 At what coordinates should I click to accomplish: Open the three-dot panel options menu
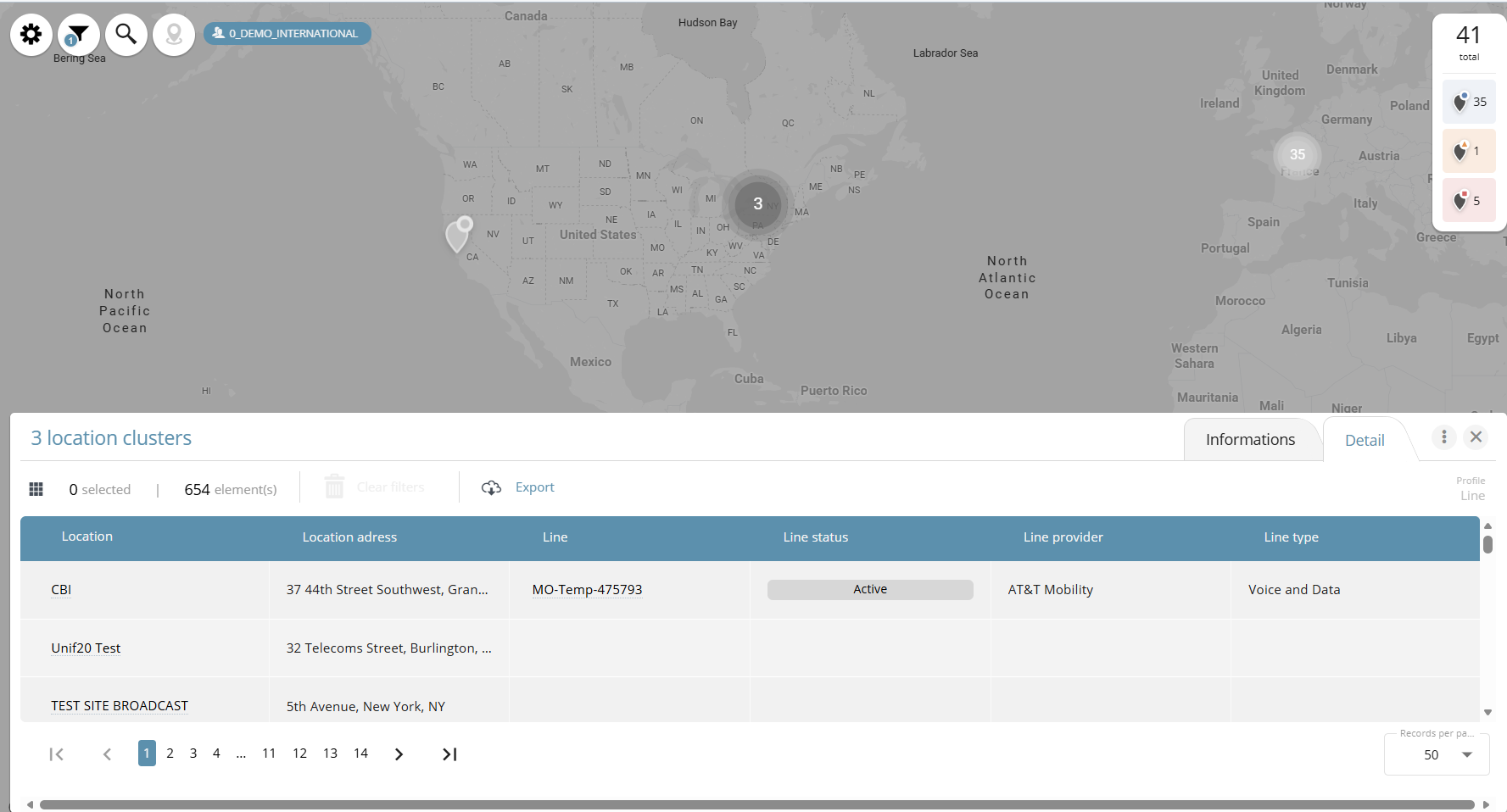pos(1443,437)
